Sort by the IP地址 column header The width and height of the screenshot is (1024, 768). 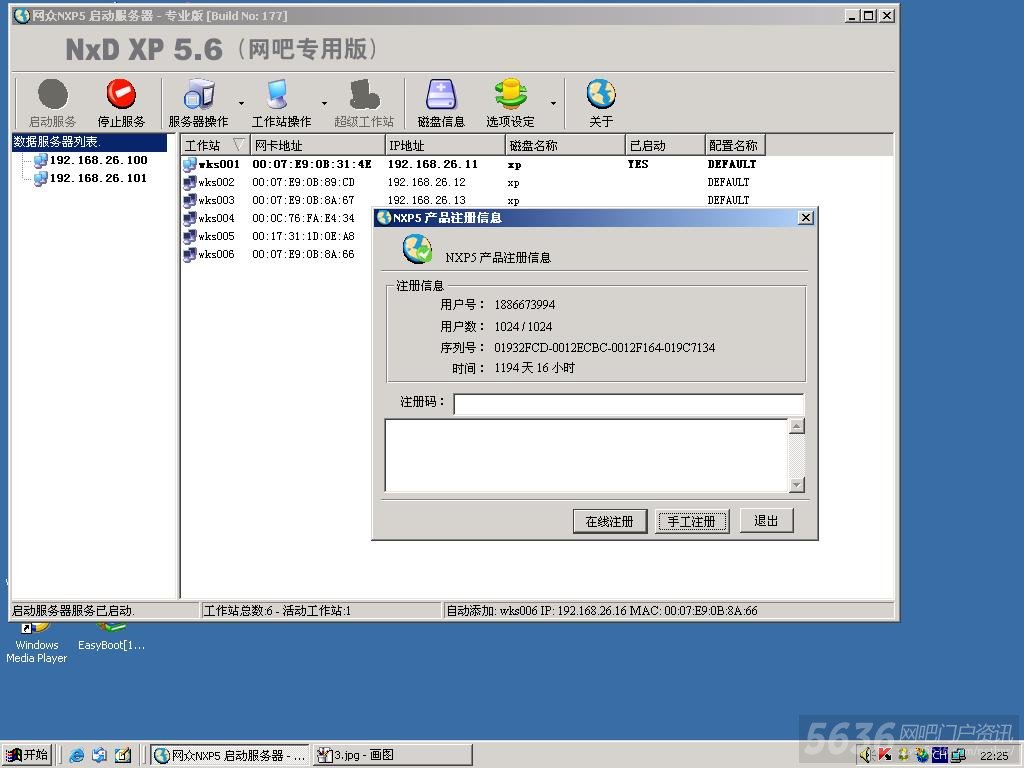point(445,145)
